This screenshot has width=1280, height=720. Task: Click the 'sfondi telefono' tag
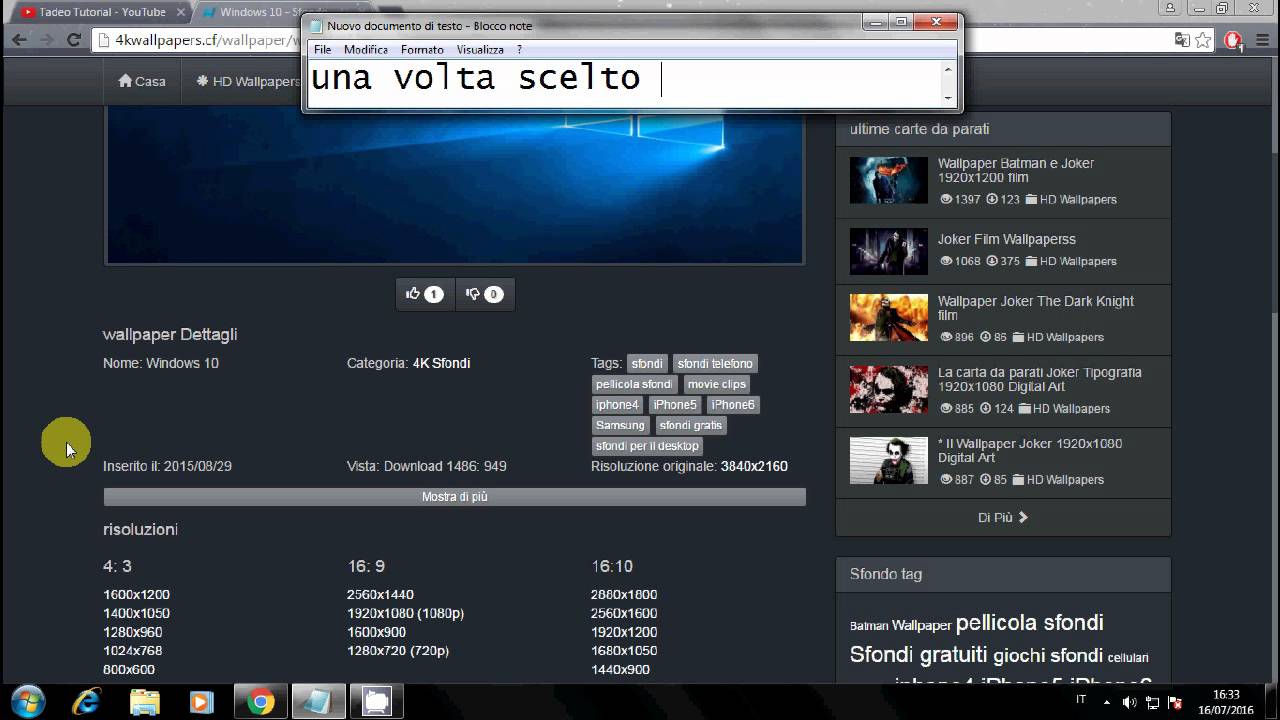tap(715, 364)
